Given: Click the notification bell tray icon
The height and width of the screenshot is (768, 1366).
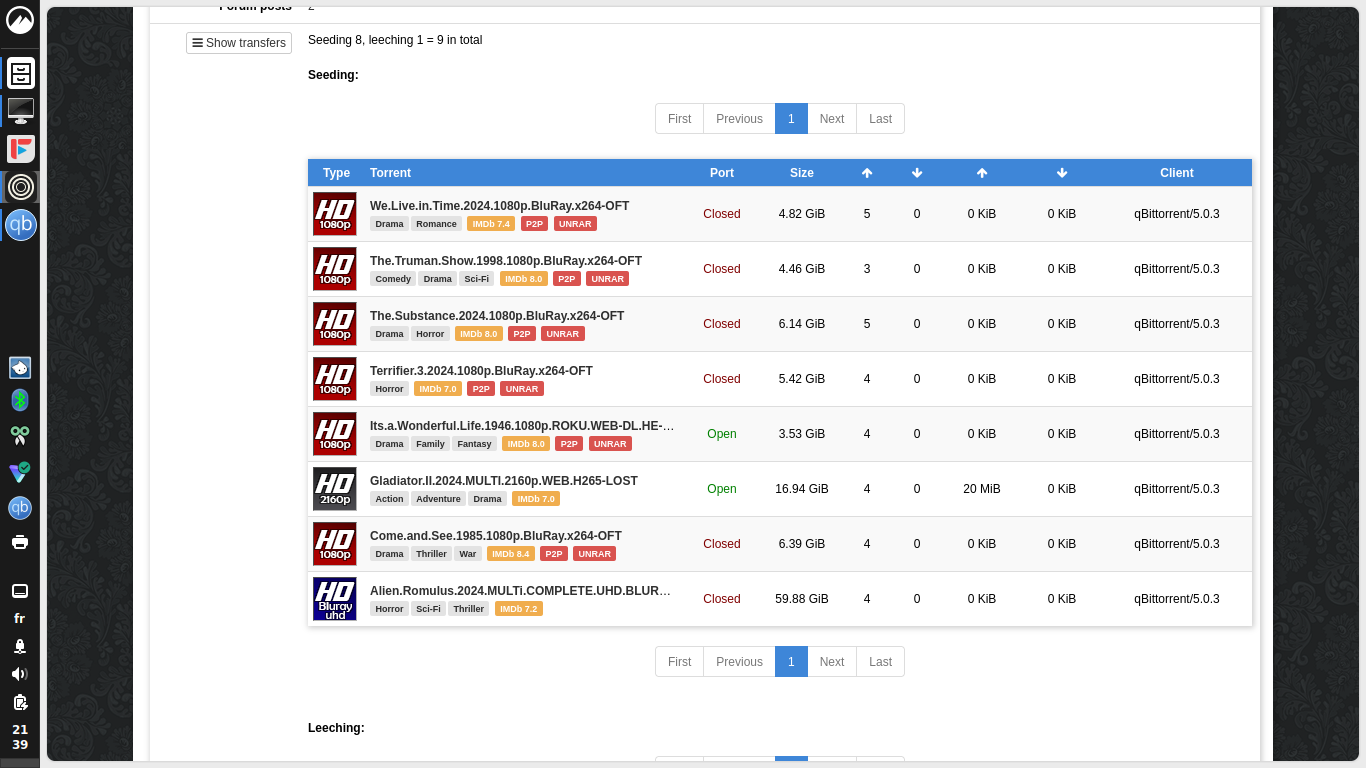Looking at the screenshot, I should coord(20,646).
